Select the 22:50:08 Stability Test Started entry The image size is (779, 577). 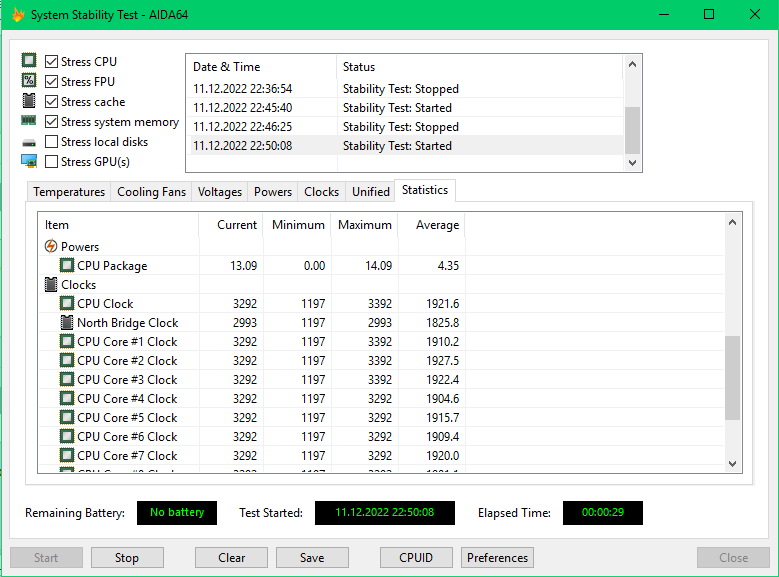click(x=405, y=146)
